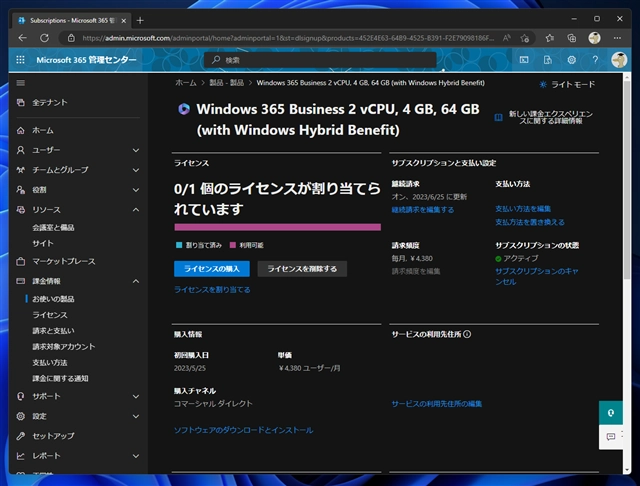Expand the 設定 chevron
Viewport: 640px width, 486px height.
click(x=136, y=416)
